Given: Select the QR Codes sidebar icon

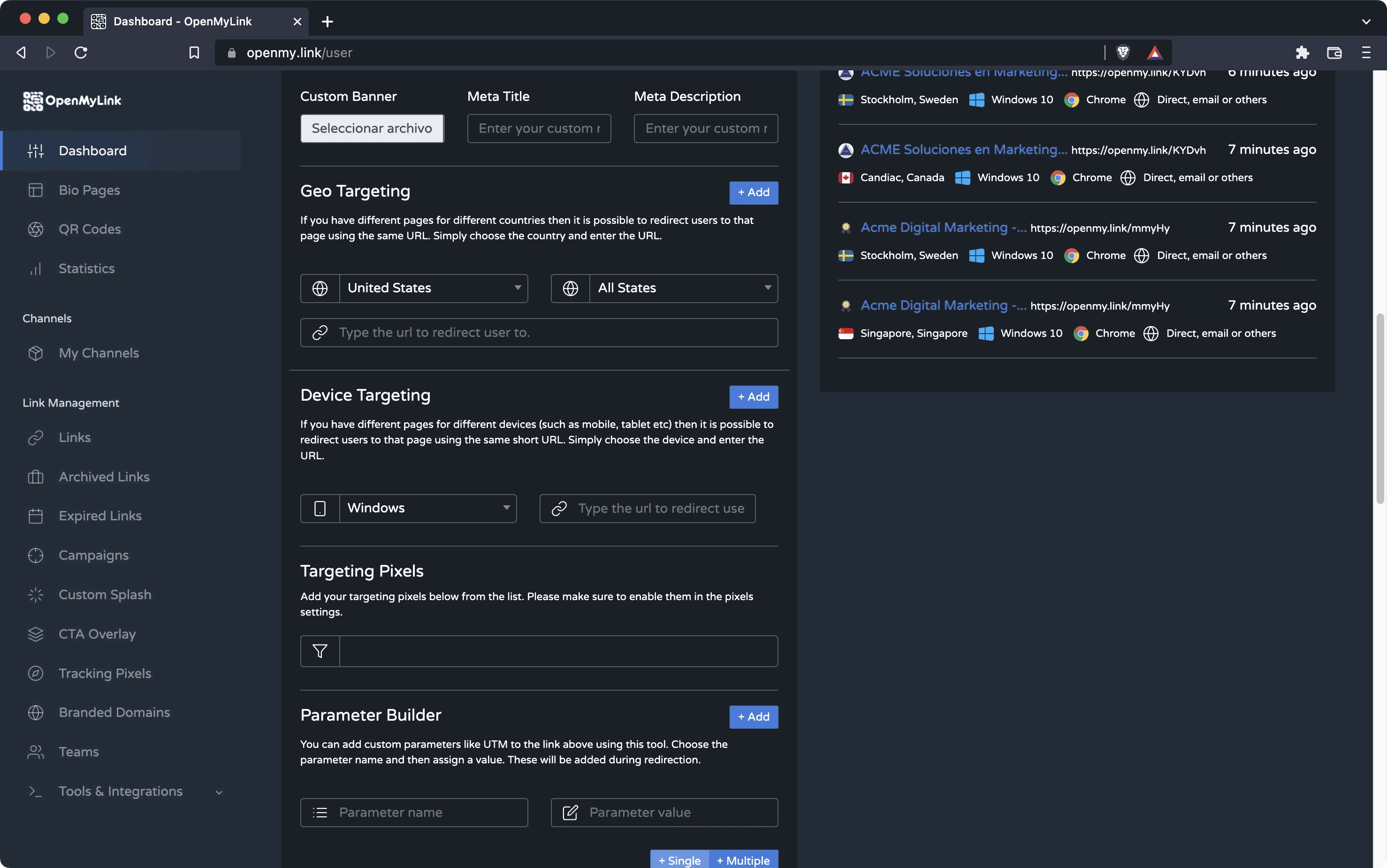Looking at the screenshot, I should click(x=36, y=229).
